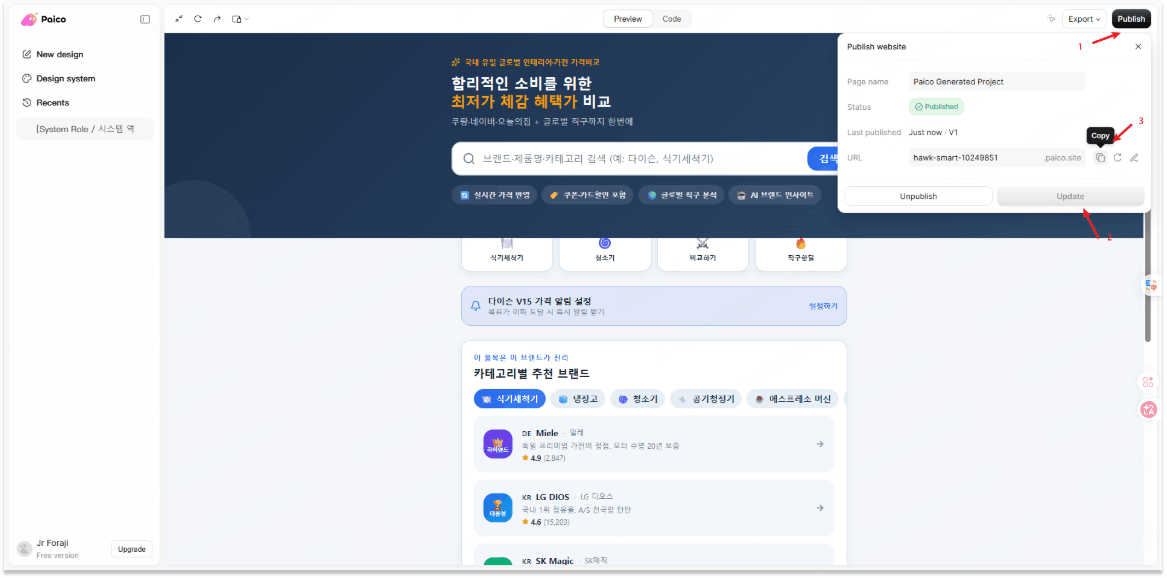Select the 청소기 category tab
1167x578 pixels.
coord(638,399)
